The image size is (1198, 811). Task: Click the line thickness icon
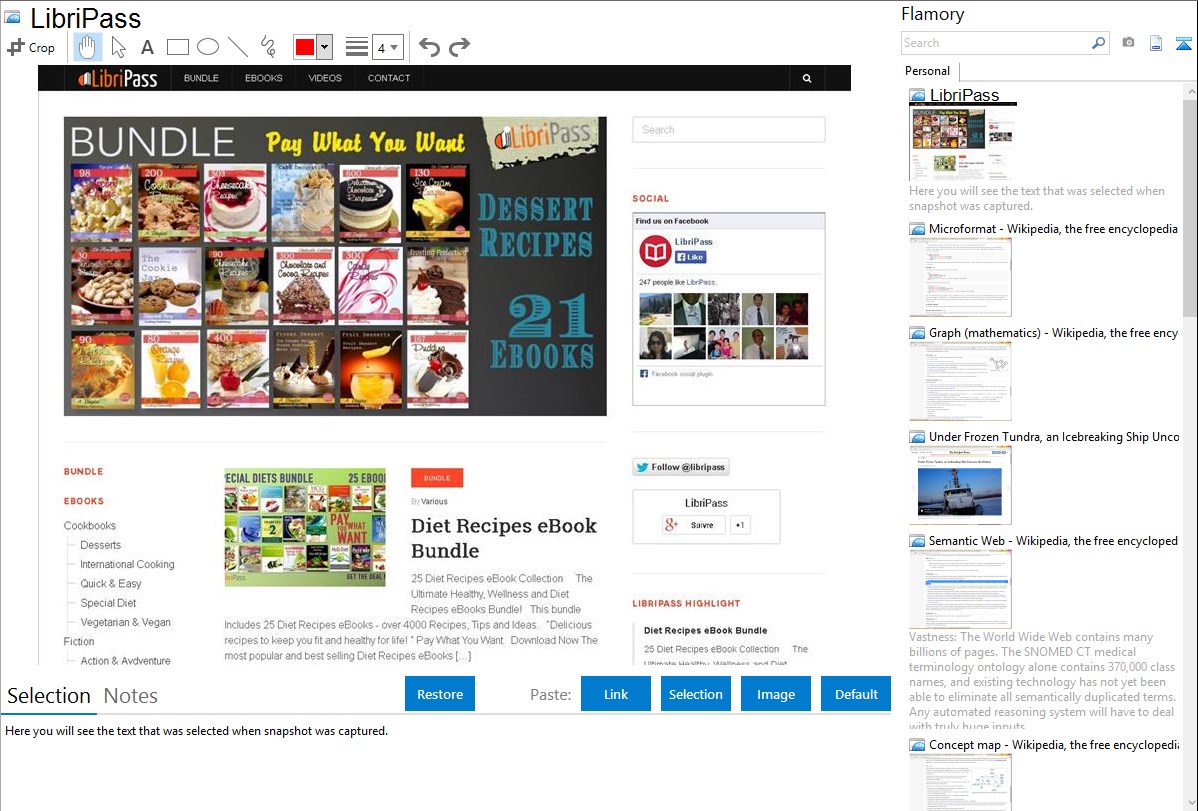(x=357, y=47)
